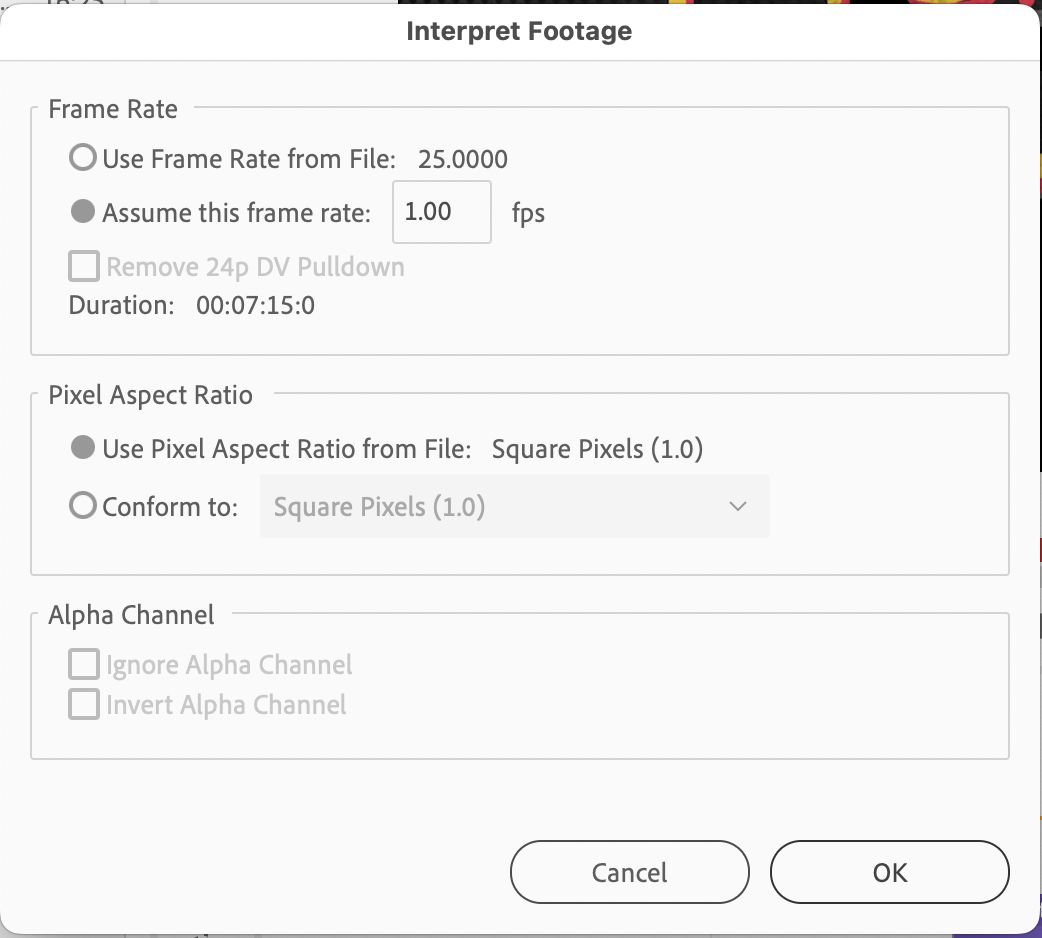This screenshot has height=938, width=1042.
Task: Click the Pixel Aspect Ratio section heading
Action: click(151, 395)
